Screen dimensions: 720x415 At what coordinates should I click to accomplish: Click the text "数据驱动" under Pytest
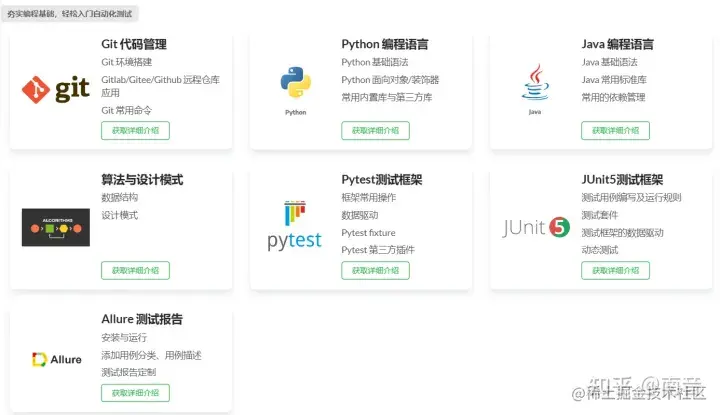click(360, 215)
